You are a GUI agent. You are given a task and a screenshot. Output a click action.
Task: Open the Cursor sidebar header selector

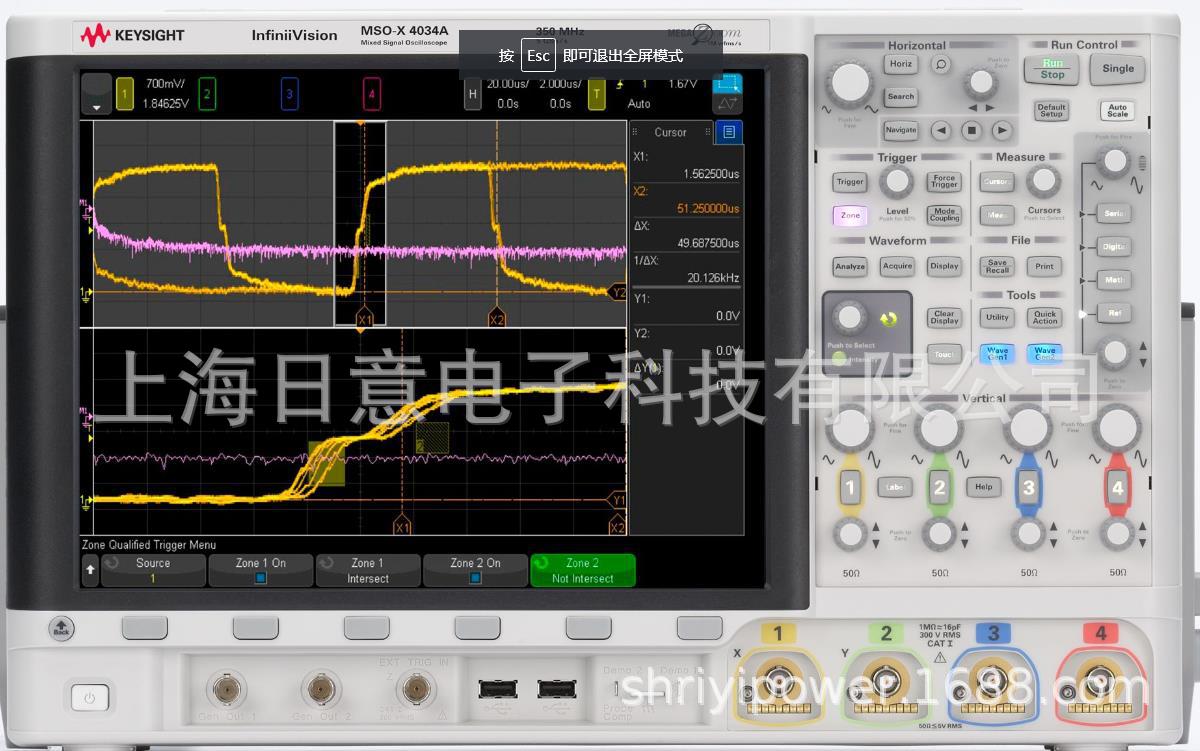[x=671, y=132]
